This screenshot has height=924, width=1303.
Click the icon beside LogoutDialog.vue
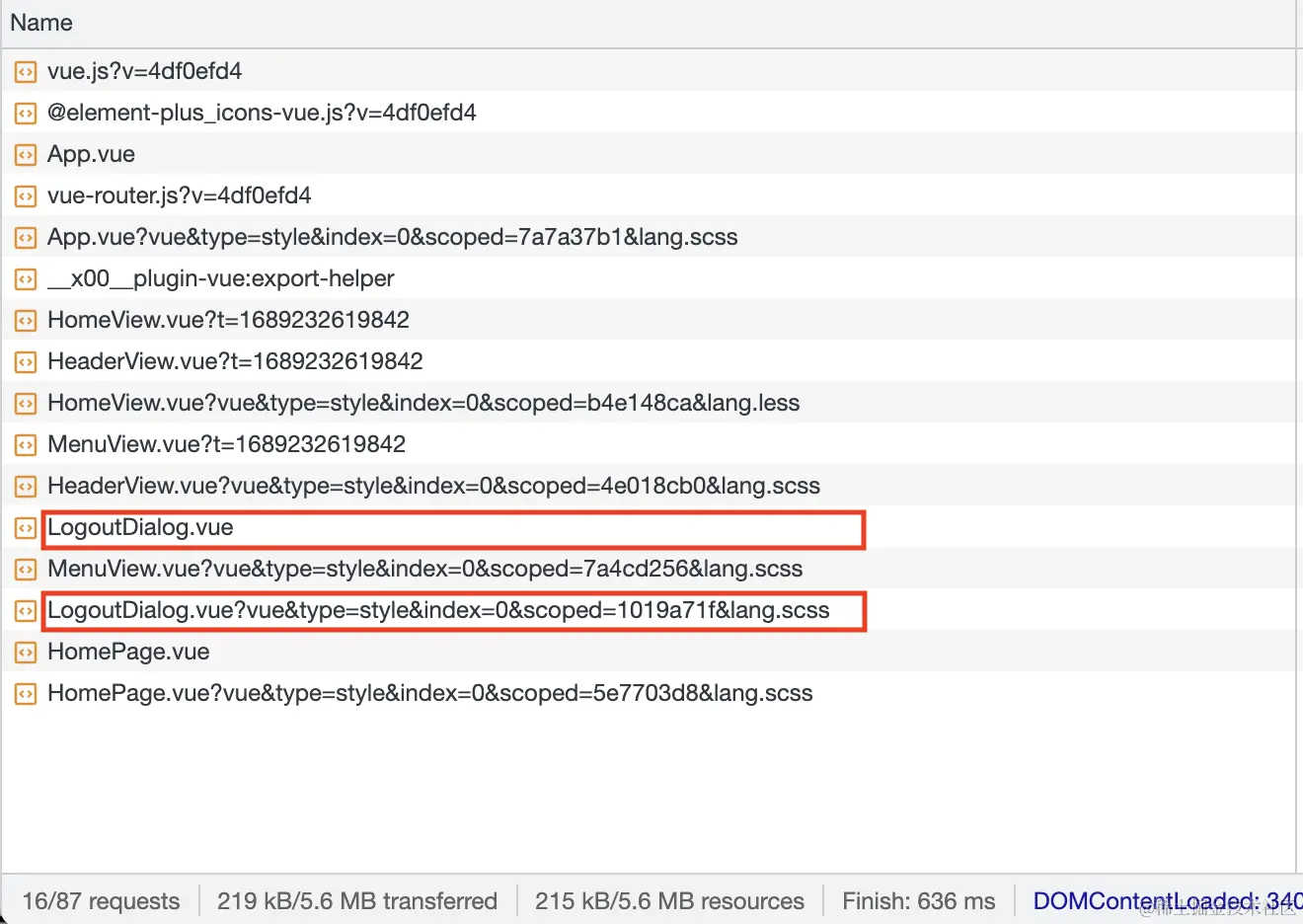tap(26, 528)
